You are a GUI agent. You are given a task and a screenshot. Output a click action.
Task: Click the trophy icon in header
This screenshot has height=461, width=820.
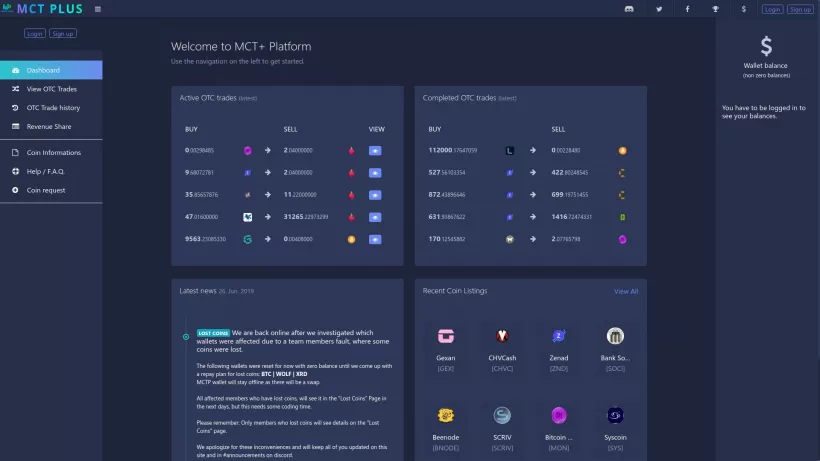(715, 9)
